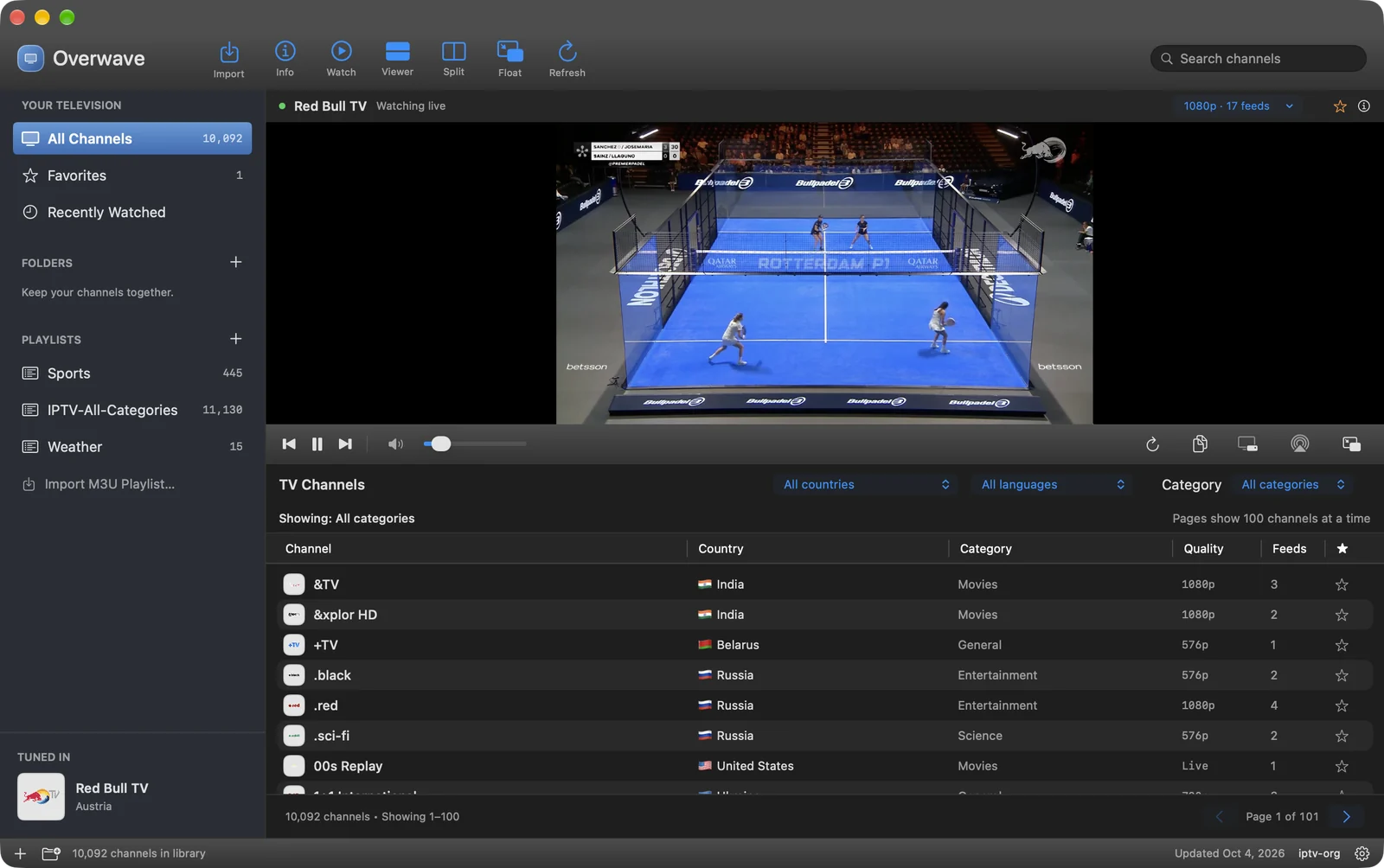Open settings gear in status bar
The height and width of the screenshot is (868, 1384).
click(1362, 853)
